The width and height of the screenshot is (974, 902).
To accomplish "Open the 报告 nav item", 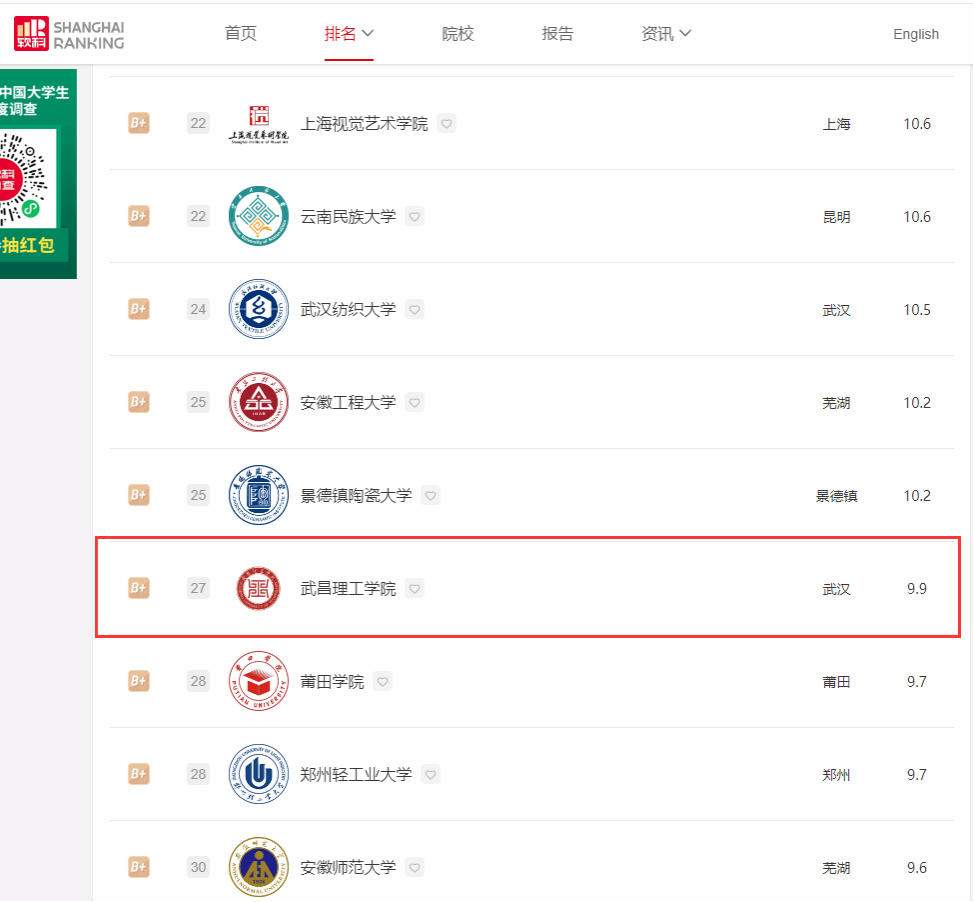I will point(557,34).
